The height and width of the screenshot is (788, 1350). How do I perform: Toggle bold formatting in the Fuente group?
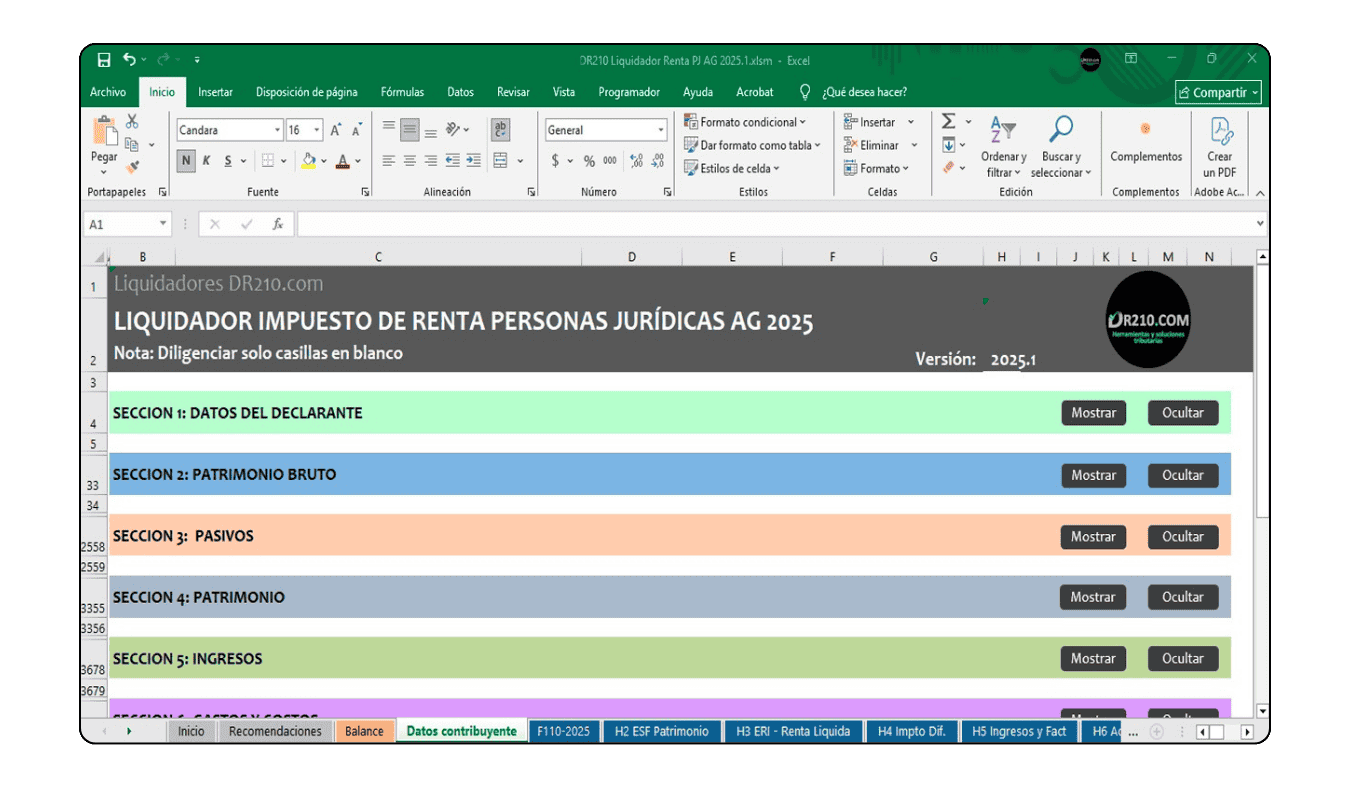(188, 160)
